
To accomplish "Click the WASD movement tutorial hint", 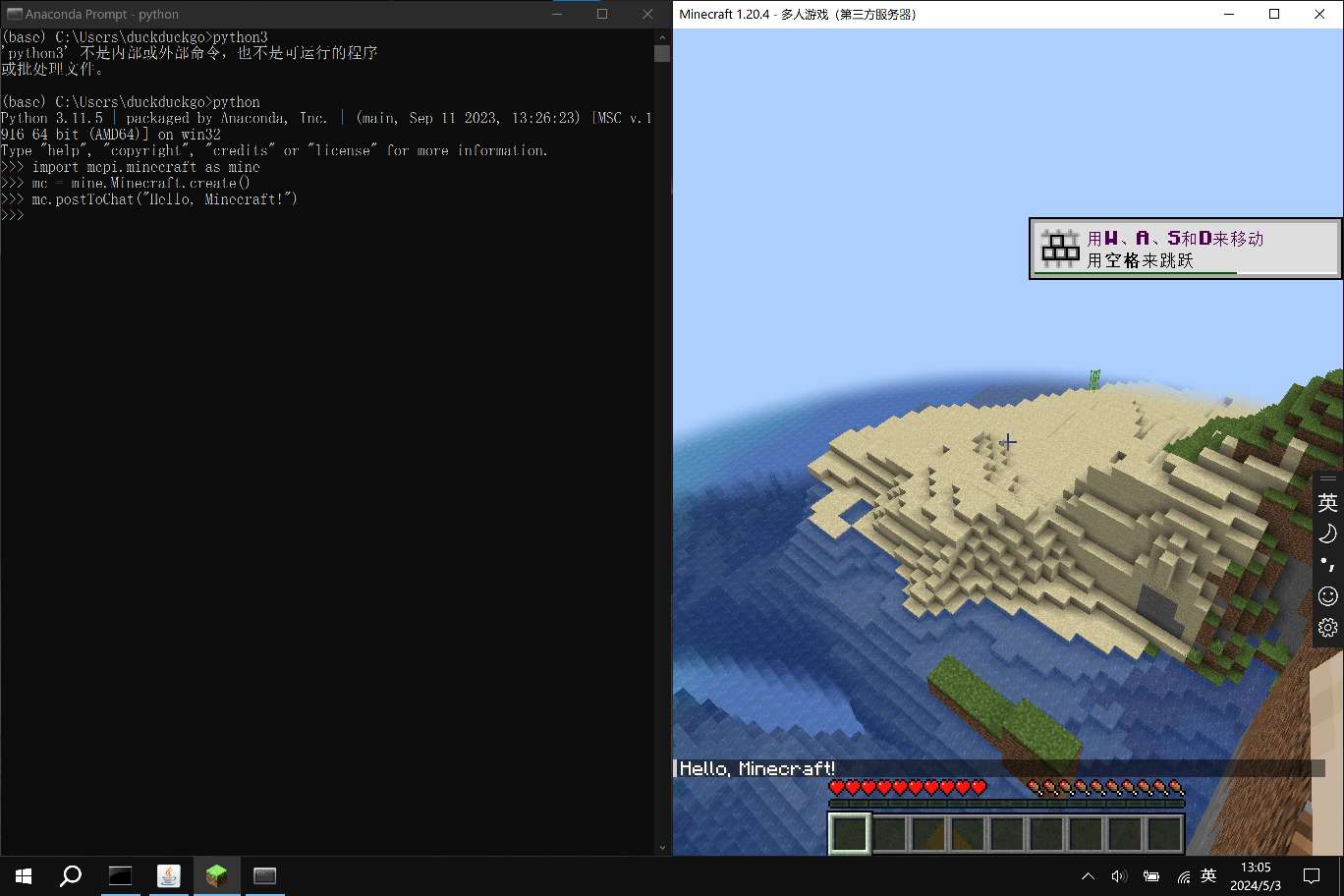I will [x=1185, y=249].
